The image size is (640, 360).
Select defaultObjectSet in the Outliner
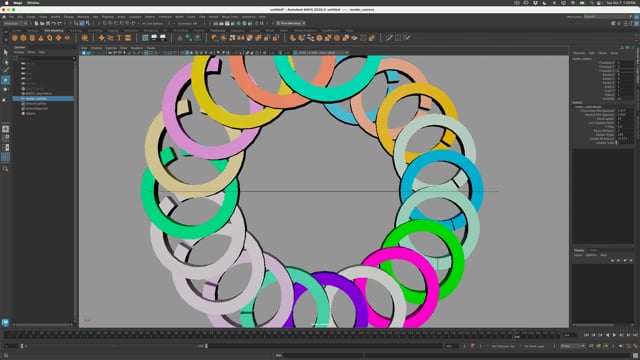[x=37, y=109]
